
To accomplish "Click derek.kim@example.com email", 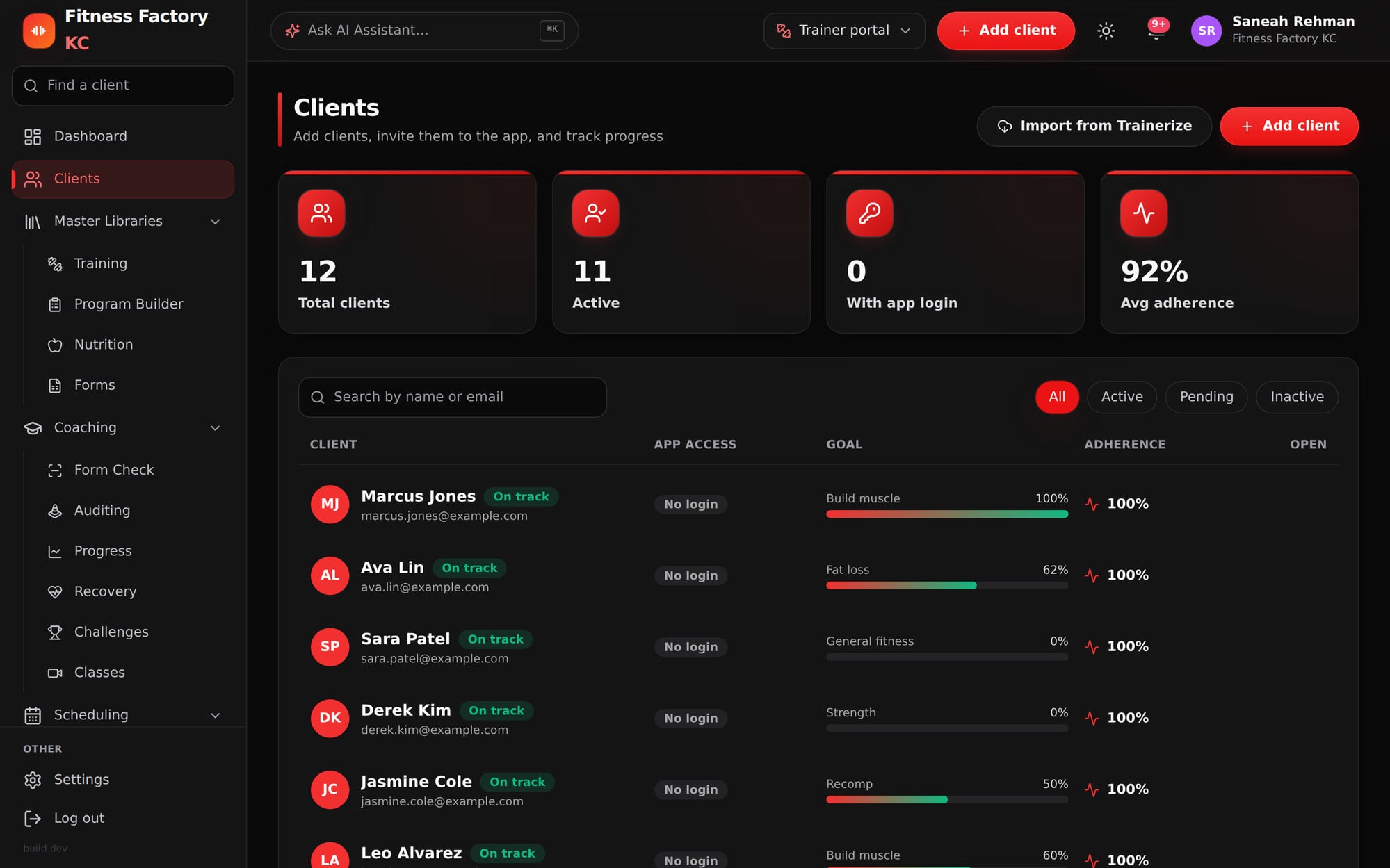I will [435, 730].
